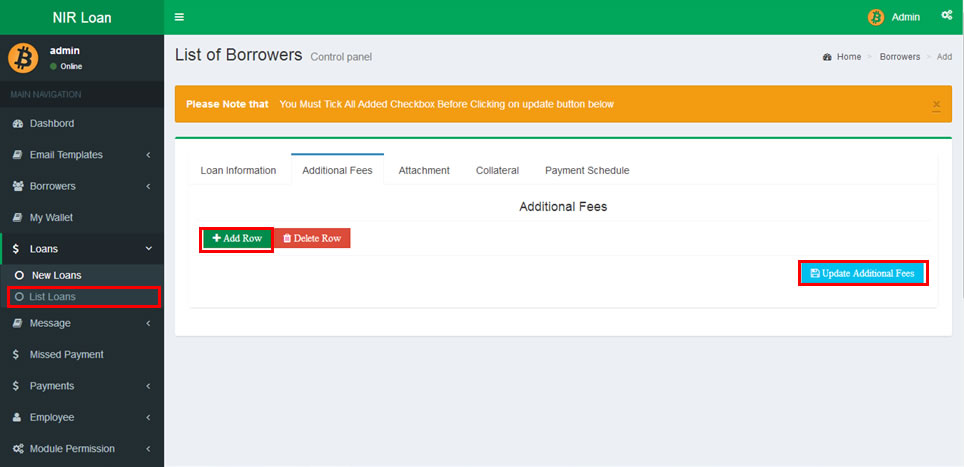964x467 pixels.
Task: Click the hamburger sidebar toggle icon
Action: (x=179, y=17)
